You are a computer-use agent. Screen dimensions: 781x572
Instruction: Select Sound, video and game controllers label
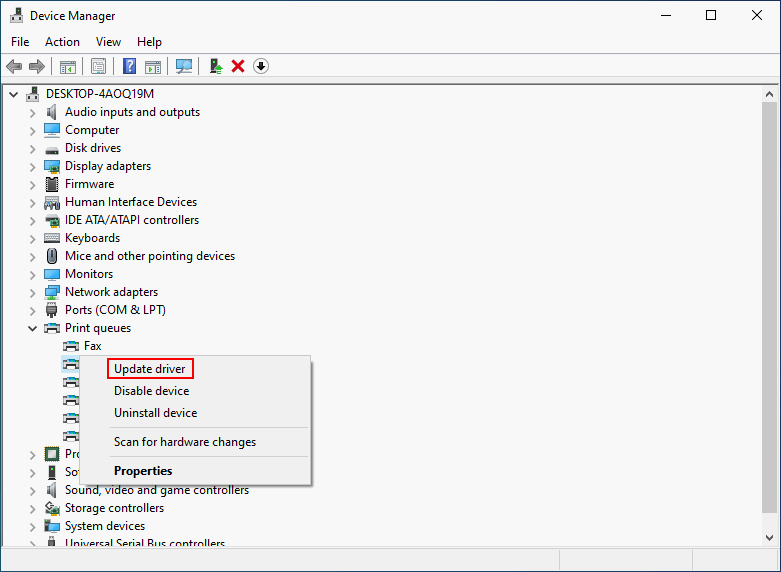(x=157, y=490)
